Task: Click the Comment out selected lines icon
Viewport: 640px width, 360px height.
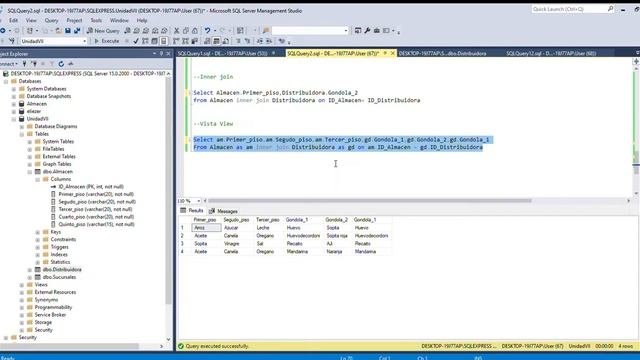Action: pyautogui.click(x=238, y=41)
